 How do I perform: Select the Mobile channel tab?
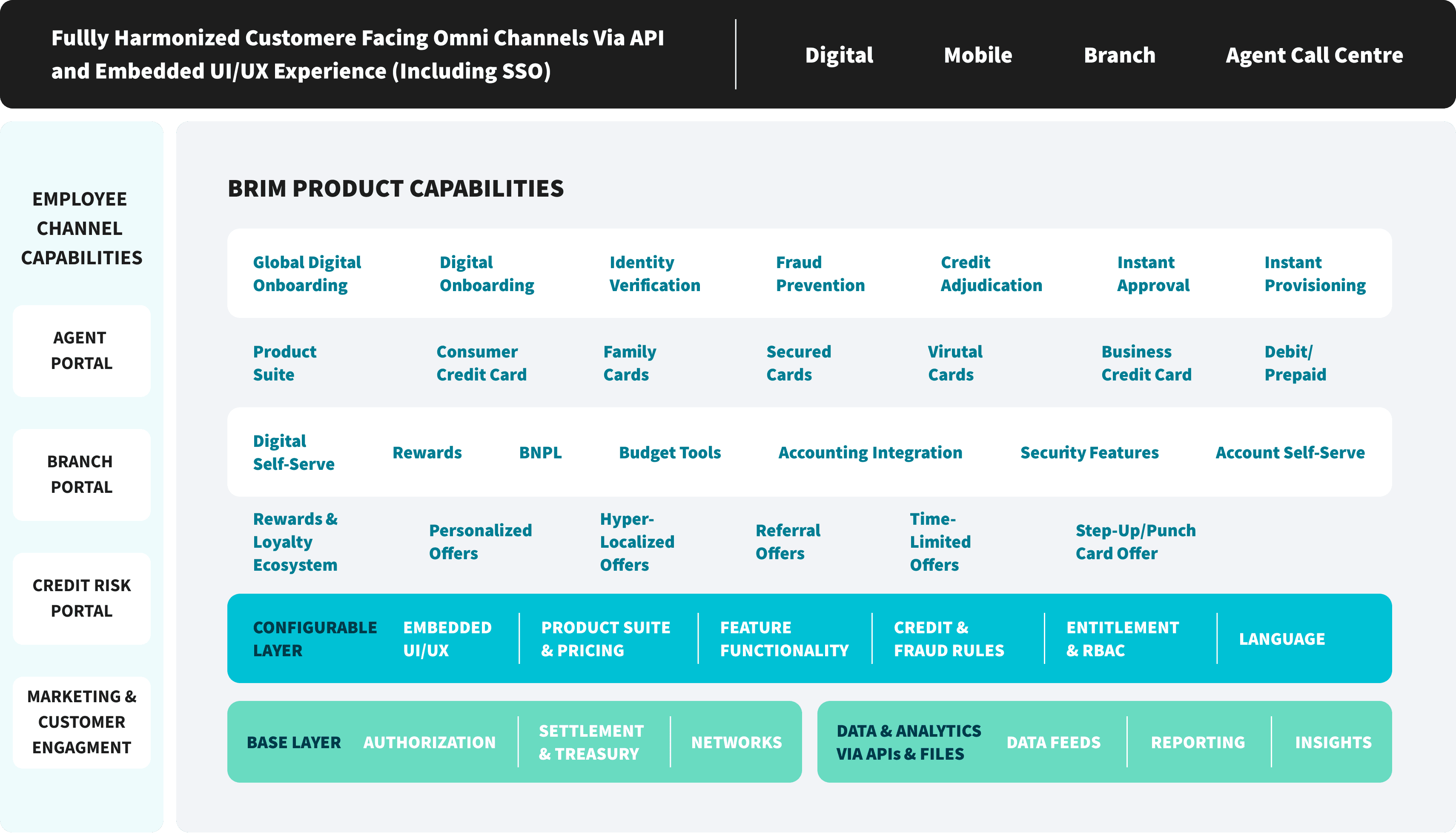pos(977,55)
